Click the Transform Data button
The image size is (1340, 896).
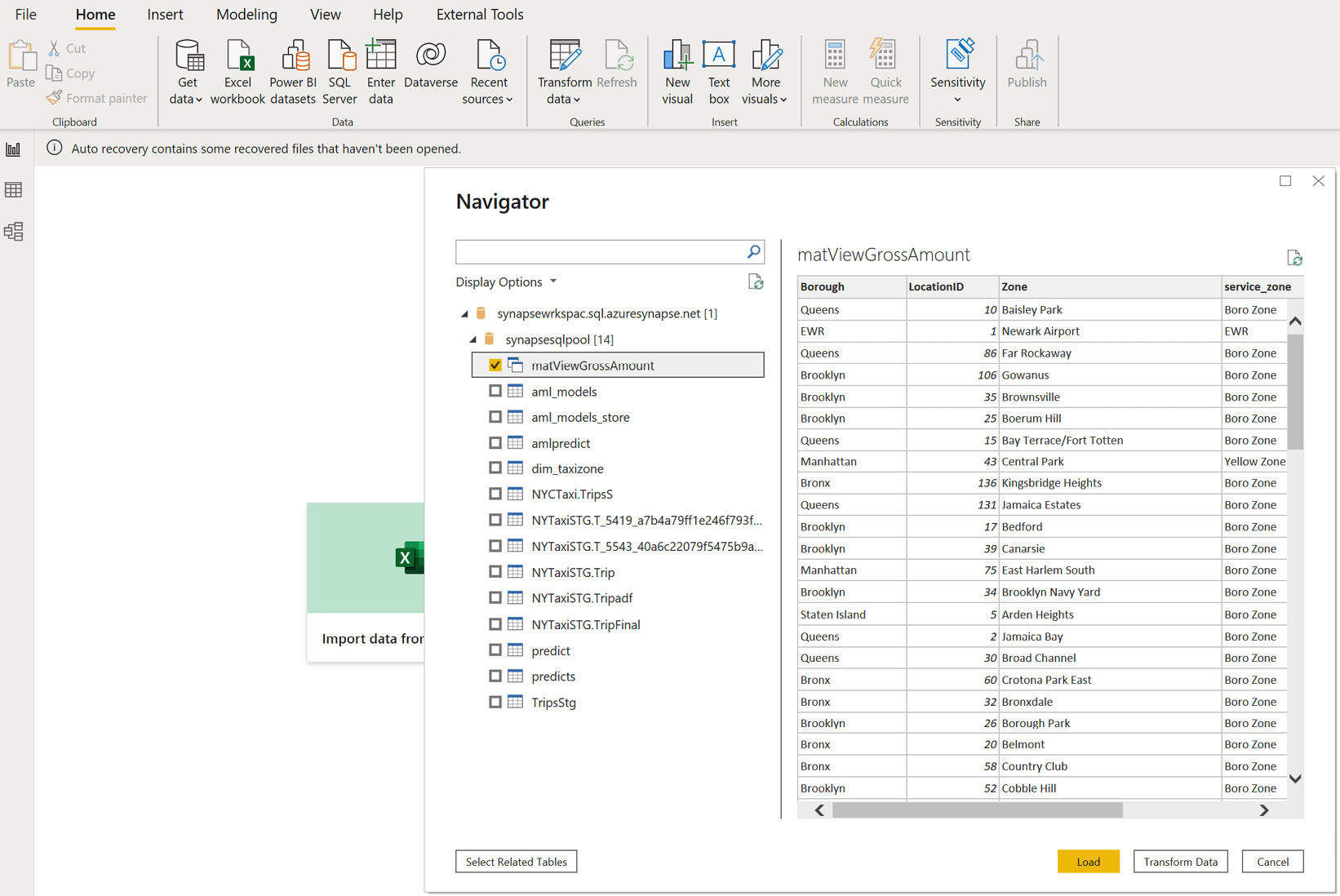coord(1180,862)
